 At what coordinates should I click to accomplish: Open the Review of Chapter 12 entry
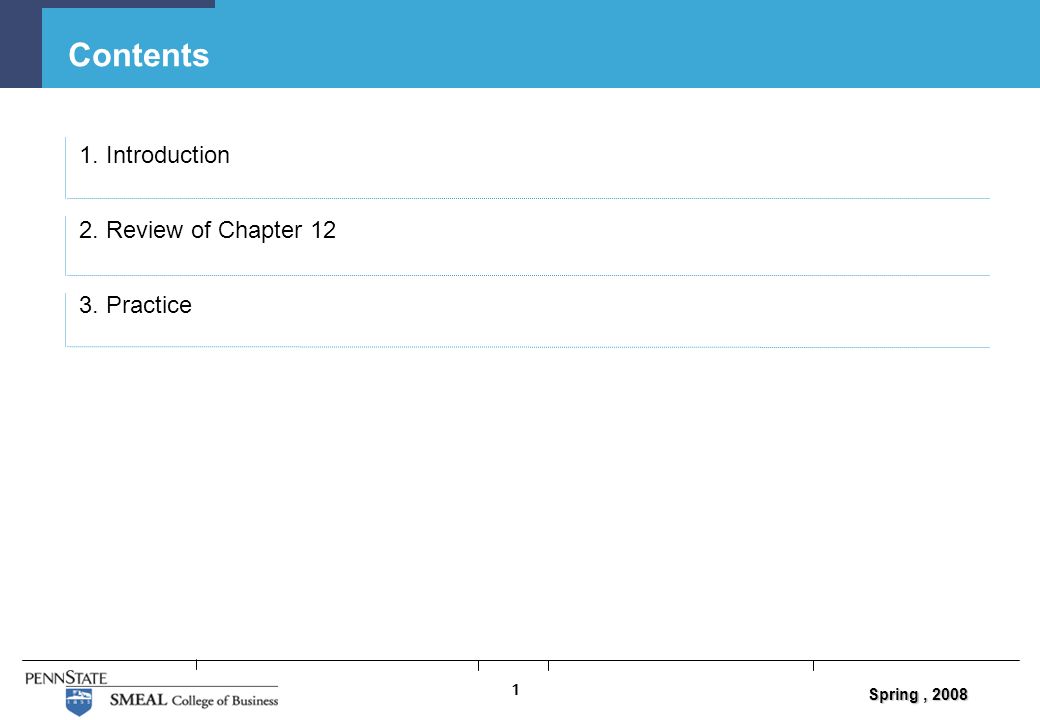pyautogui.click(x=208, y=230)
